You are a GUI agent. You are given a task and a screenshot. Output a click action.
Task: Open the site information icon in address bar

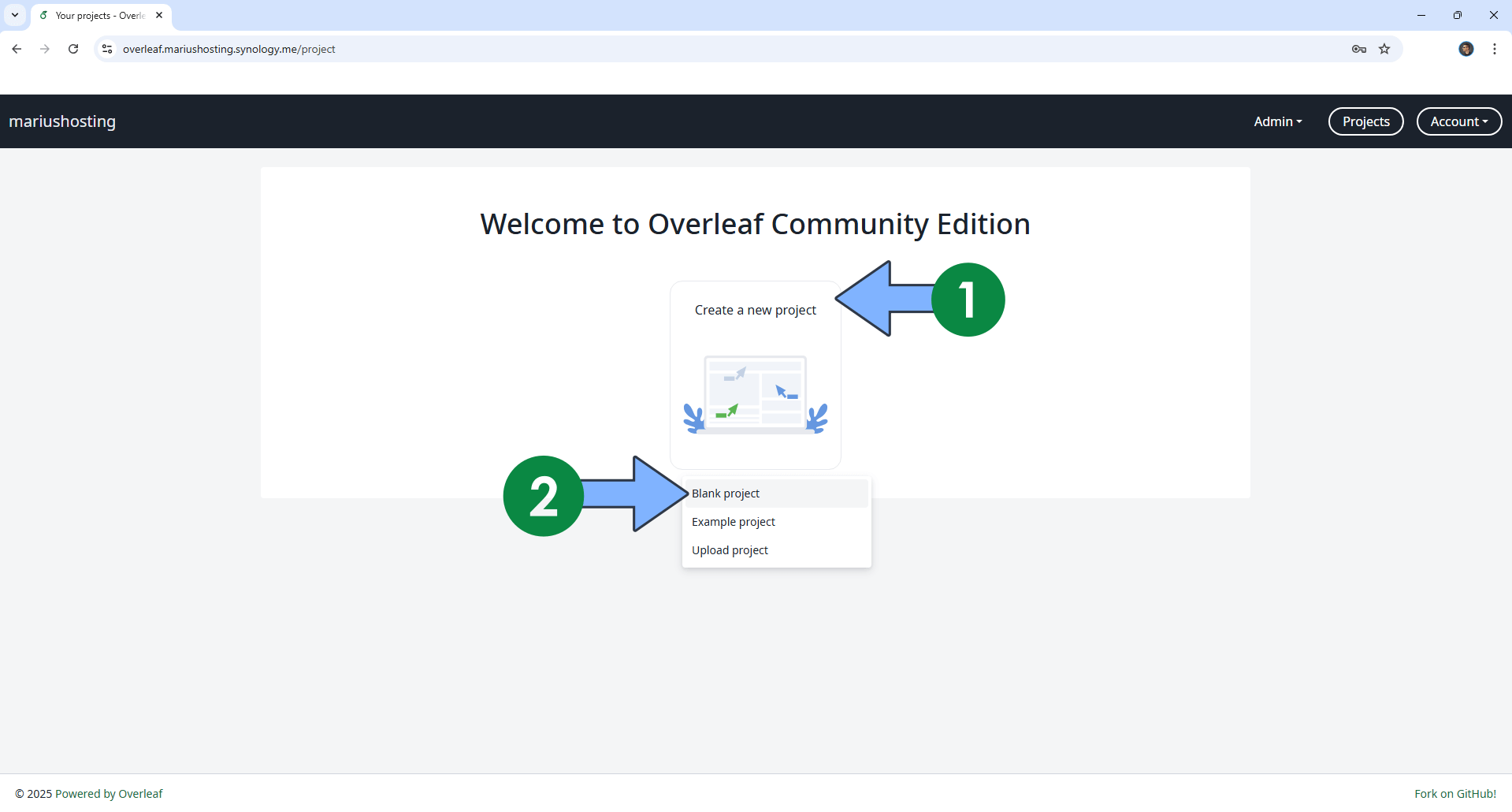point(106,49)
